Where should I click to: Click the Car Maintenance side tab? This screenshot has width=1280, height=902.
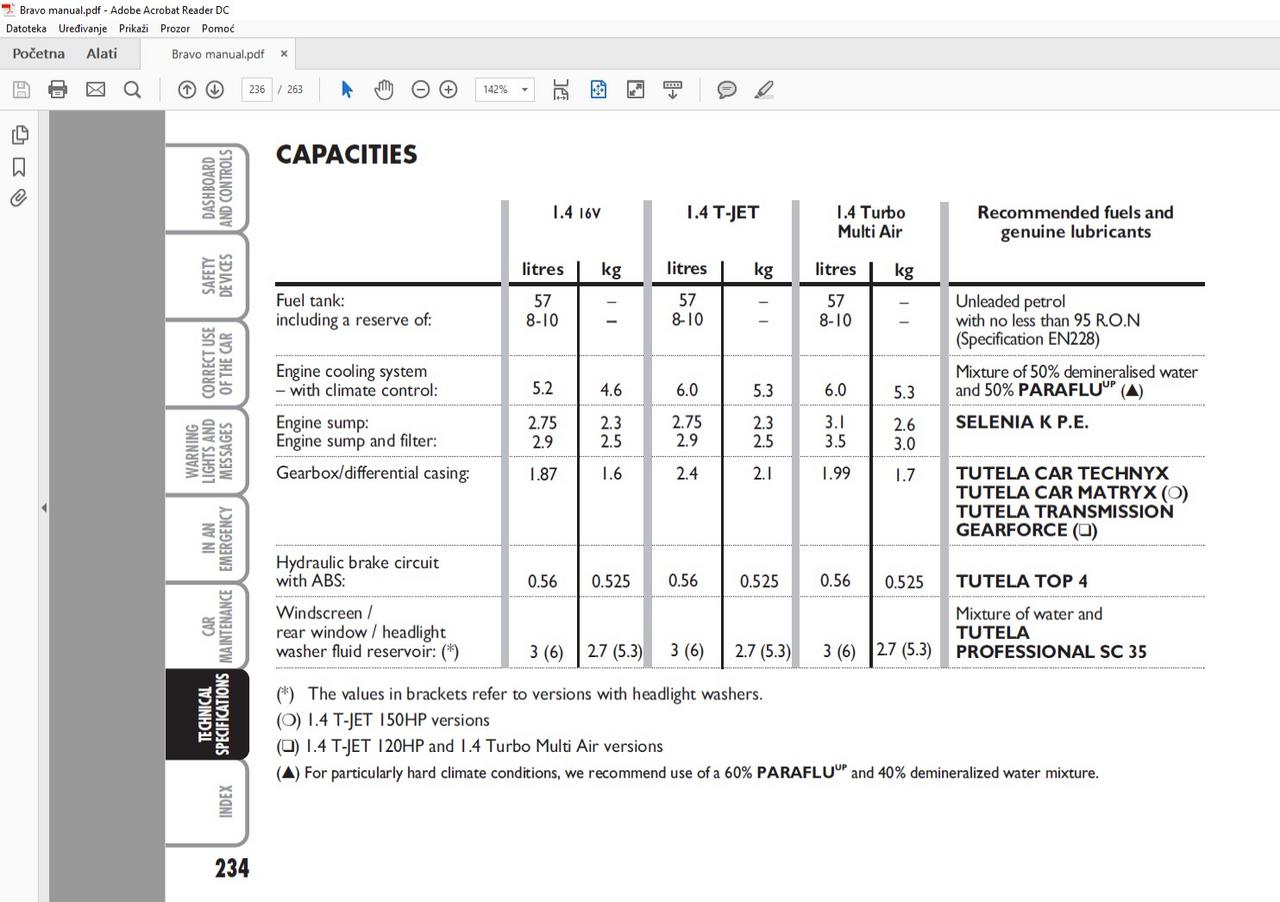(x=207, y=625)
